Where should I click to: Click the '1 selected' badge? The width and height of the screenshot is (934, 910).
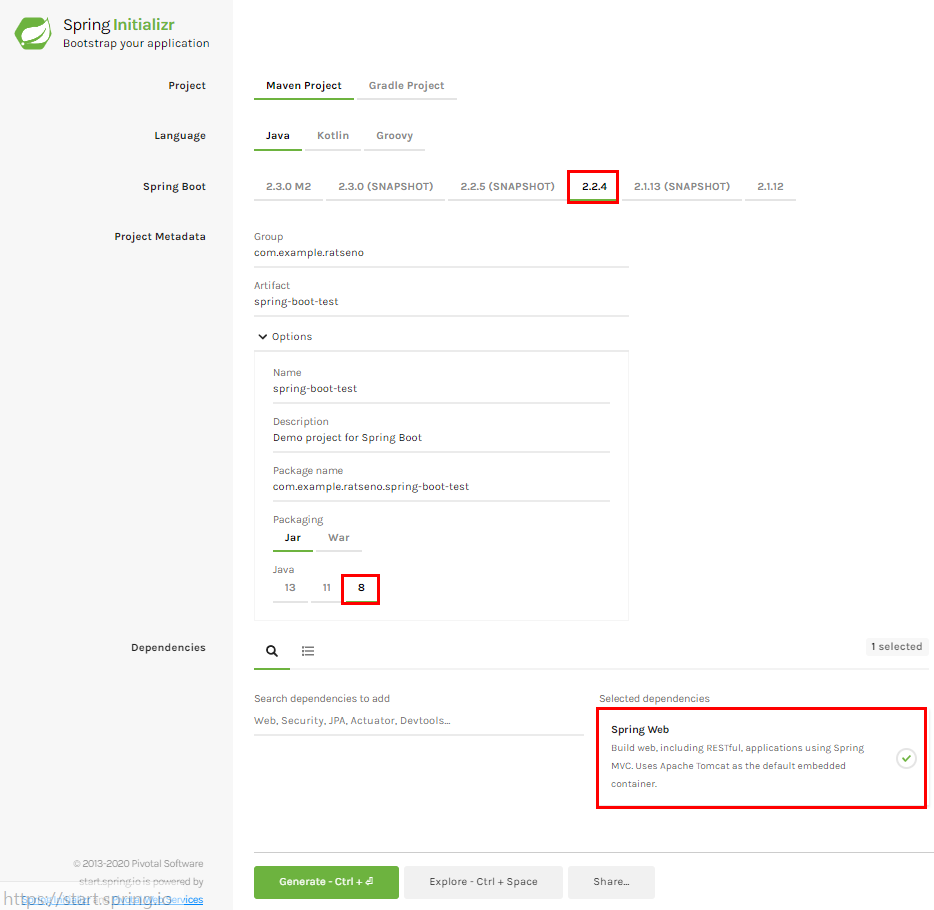click(x=896, y=647)
